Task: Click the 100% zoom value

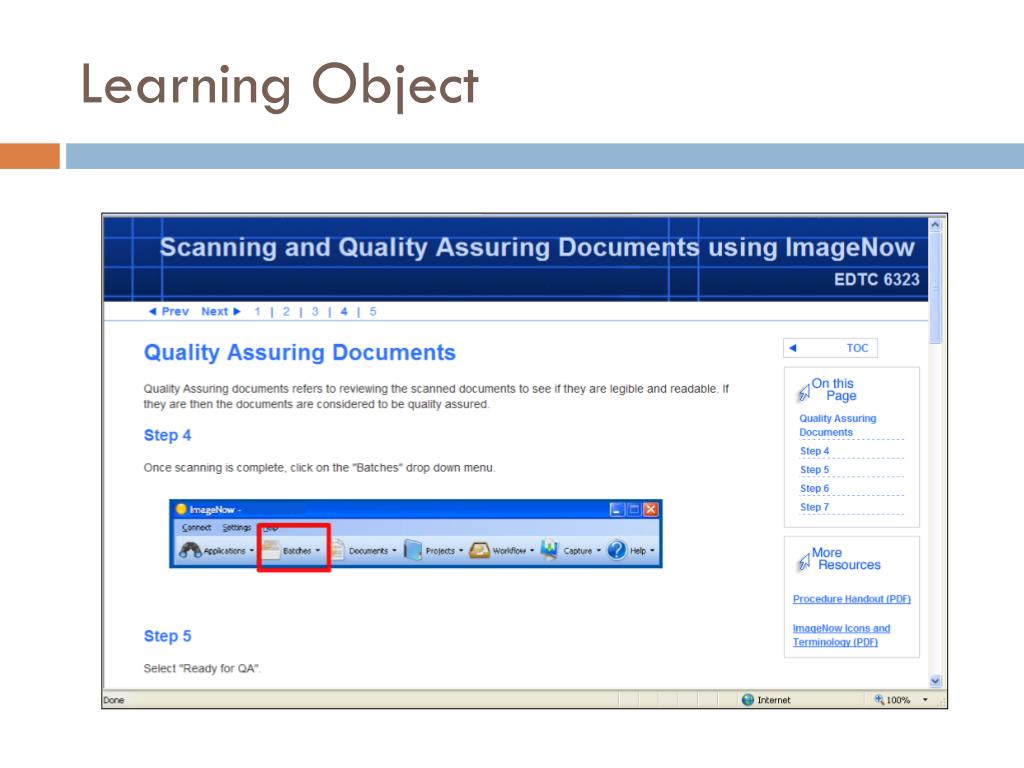Action: coord(899,700)
